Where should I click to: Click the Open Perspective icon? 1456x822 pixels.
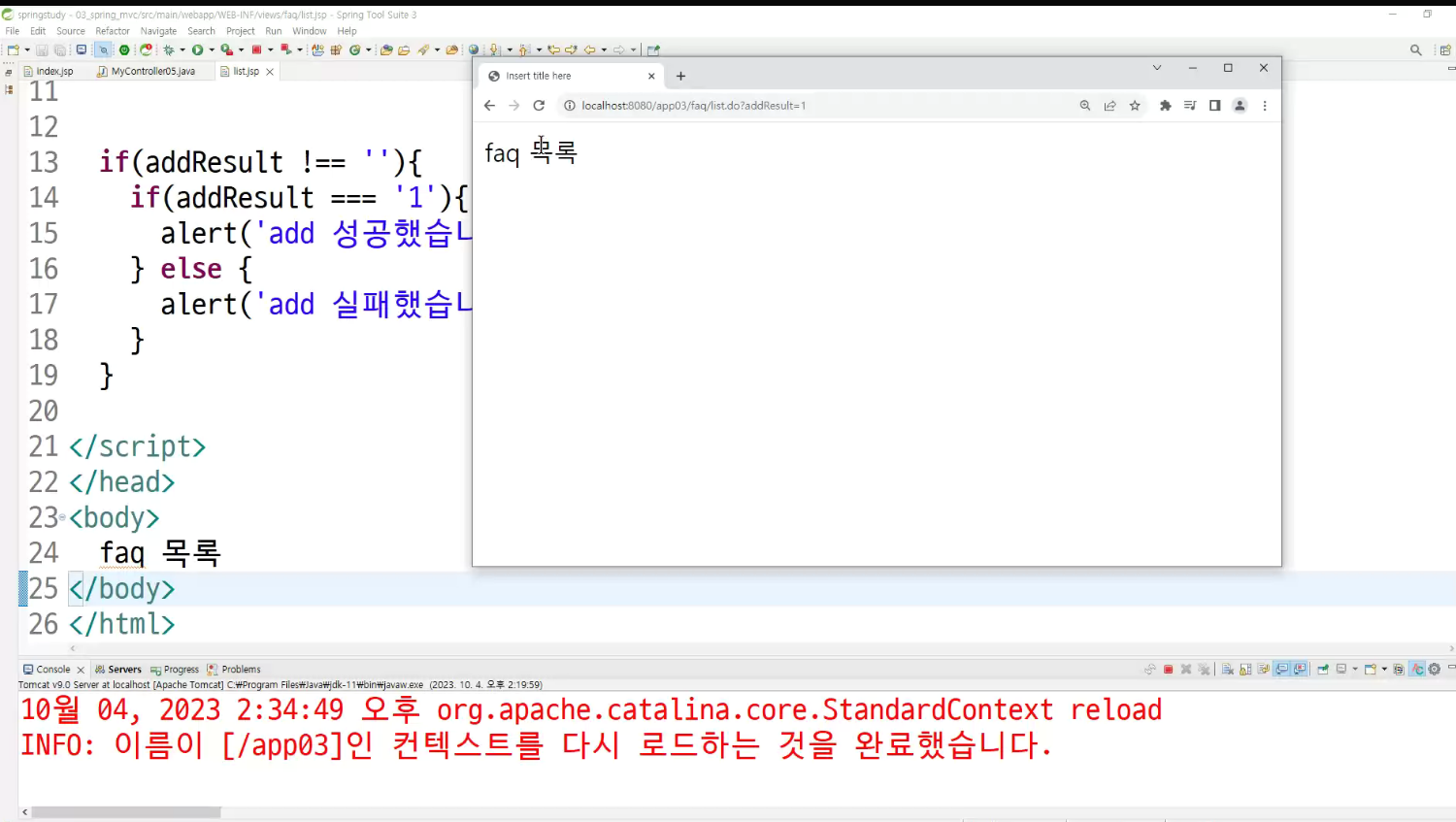pyautogui.click(x=1445, y=49)
